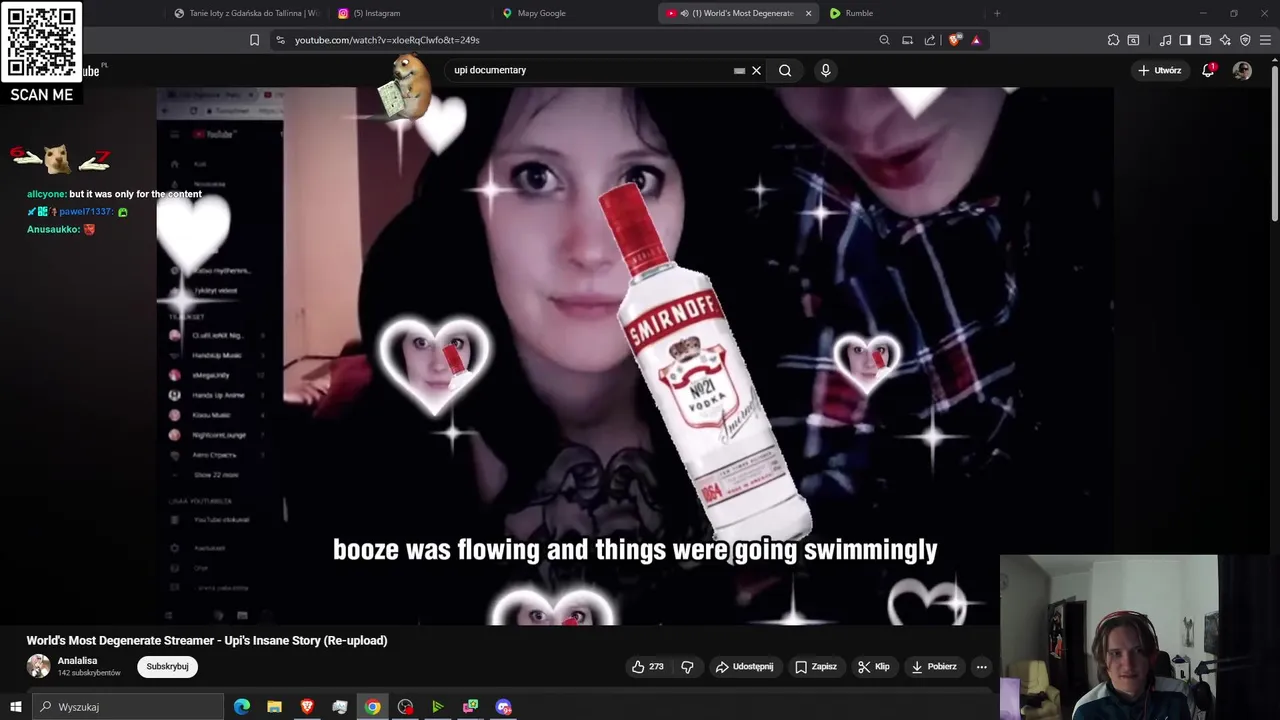Screen dimensions: 1280x720
Task: Open Microsoft Edge from the taskbar
Action: 241,707
